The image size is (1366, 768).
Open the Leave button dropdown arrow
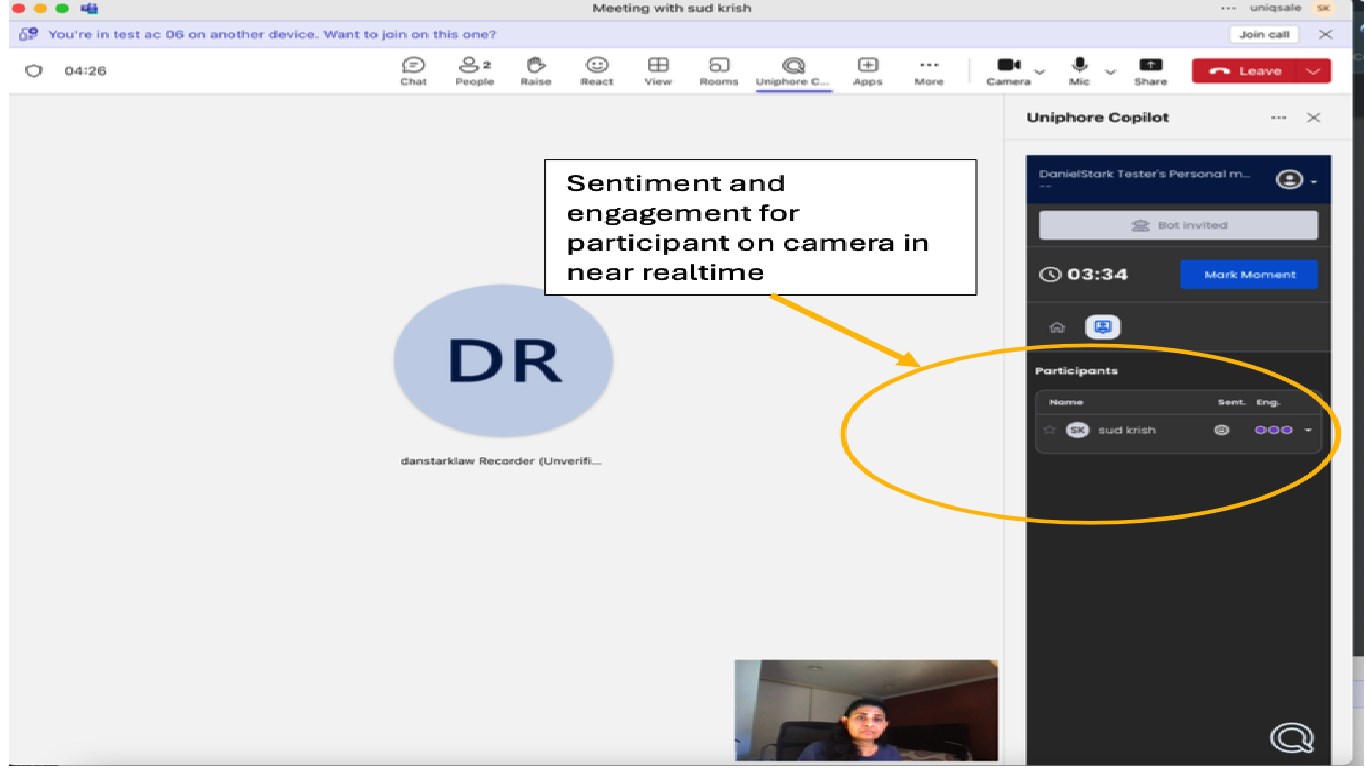[x=1313, y=71]
